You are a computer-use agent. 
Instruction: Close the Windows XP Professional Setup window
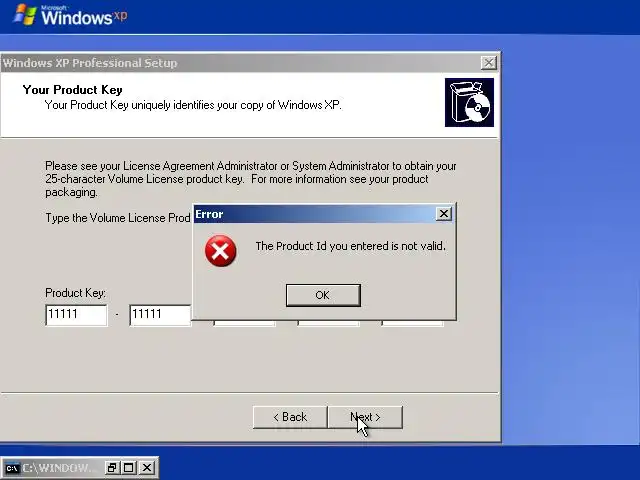[489, 63]
